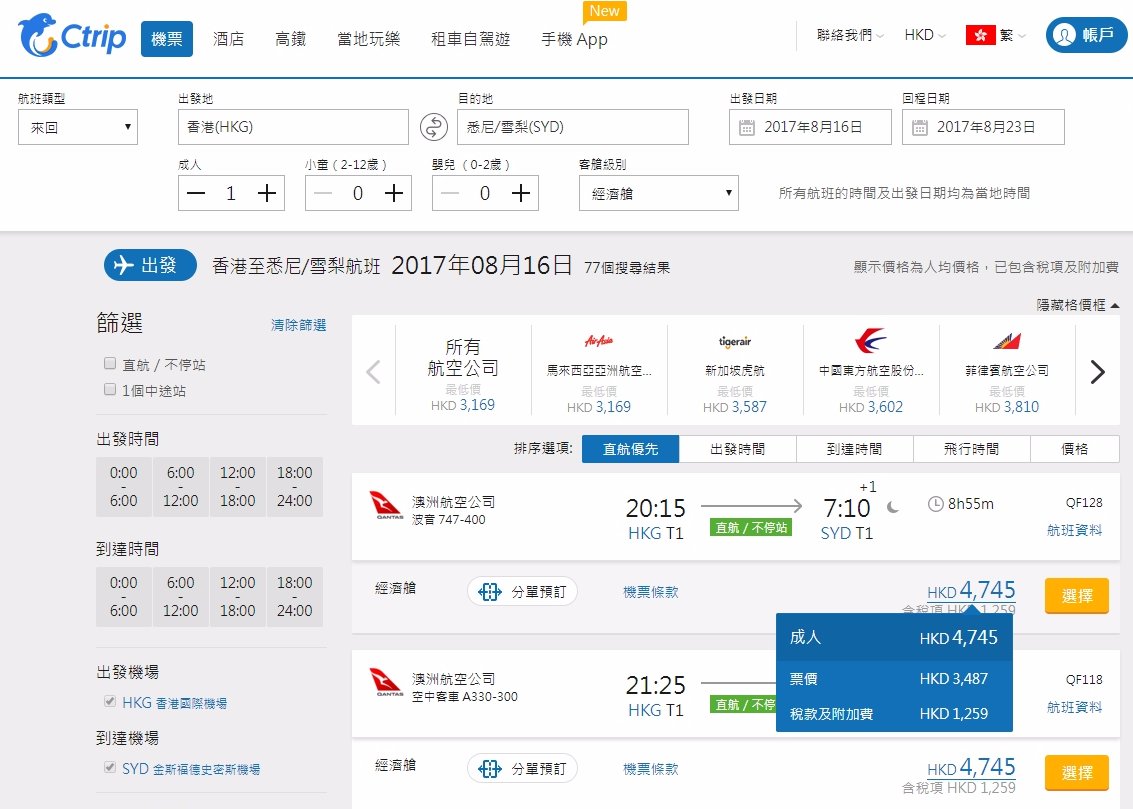Expand the 聯絡我們 contact menu
This screenshot has width=1133, height=809.
[x=850, y=35]
